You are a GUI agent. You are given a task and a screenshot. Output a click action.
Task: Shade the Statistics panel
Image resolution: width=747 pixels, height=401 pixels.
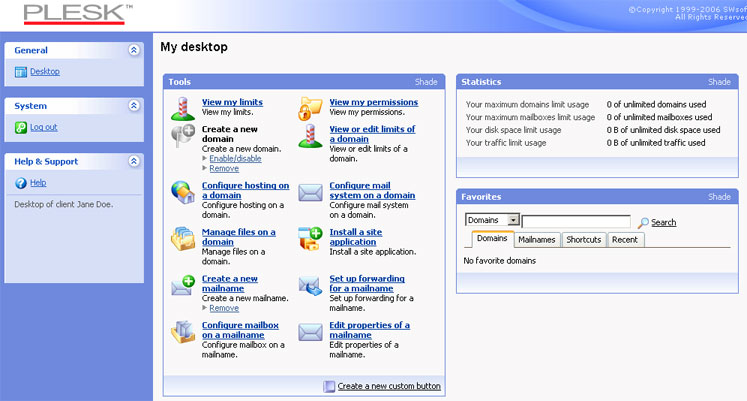[x=719, y=82]
